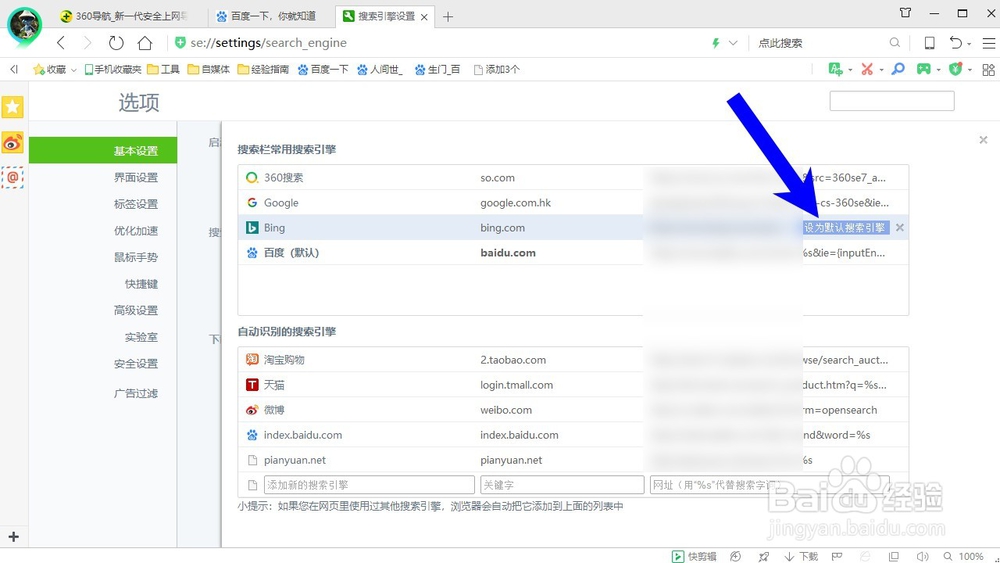This screenshot has width=1000, height=563.
Task: Select 鼠标手势 in options menu
Action: pos(136,257)
